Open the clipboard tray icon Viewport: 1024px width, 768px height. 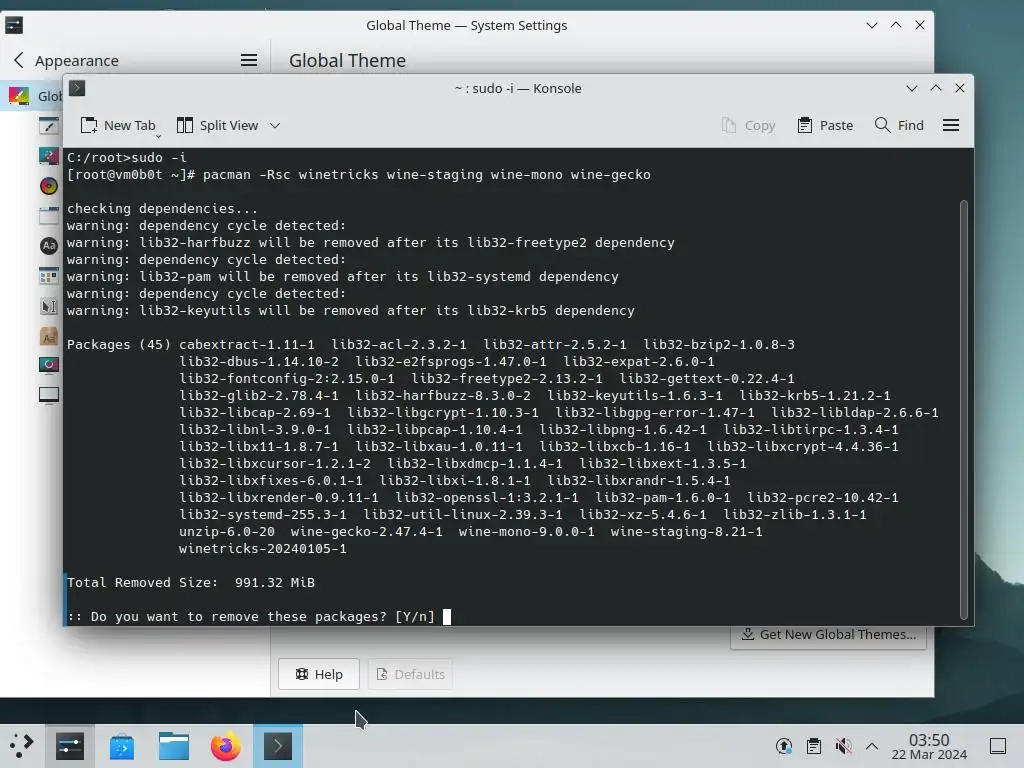pos(814,746)
